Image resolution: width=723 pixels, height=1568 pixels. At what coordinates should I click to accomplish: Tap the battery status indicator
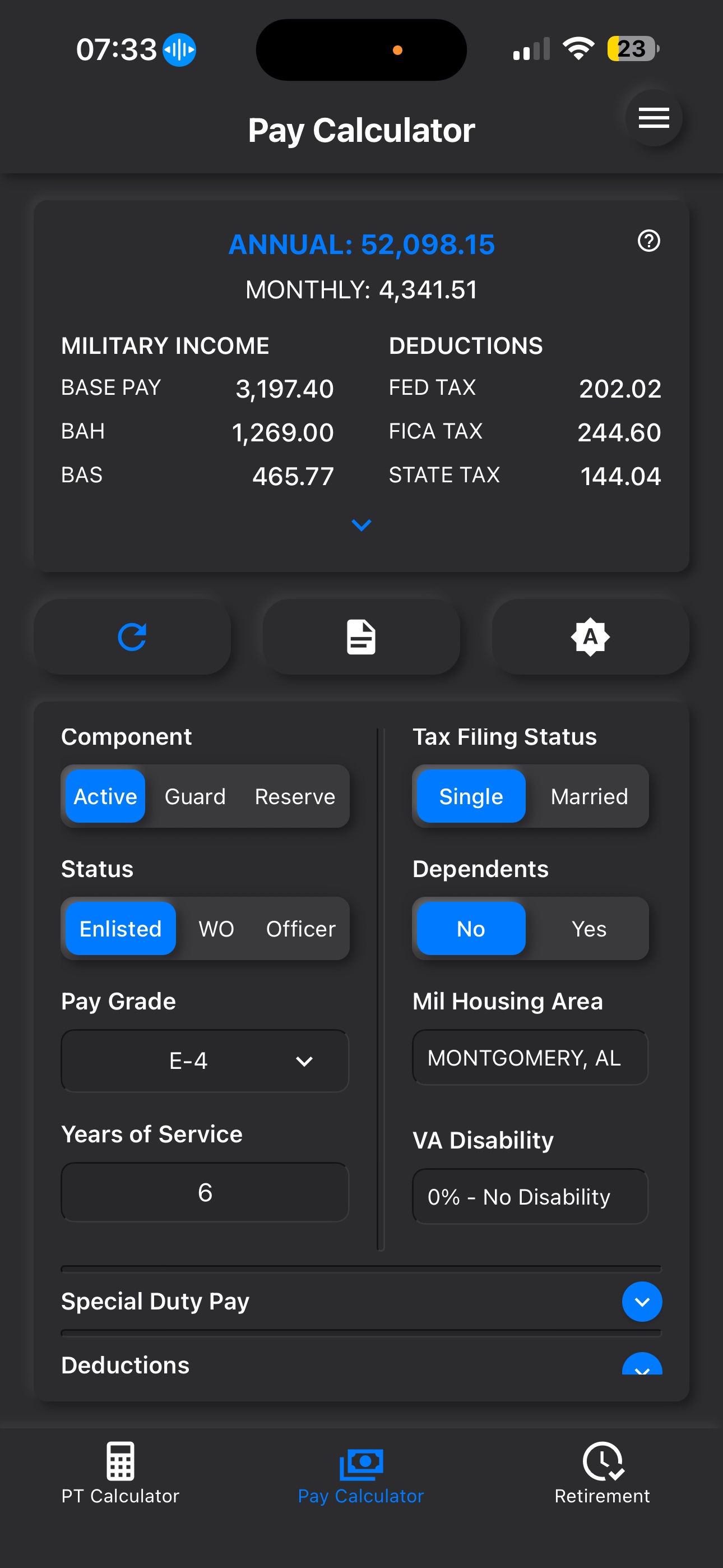point(633,49)
